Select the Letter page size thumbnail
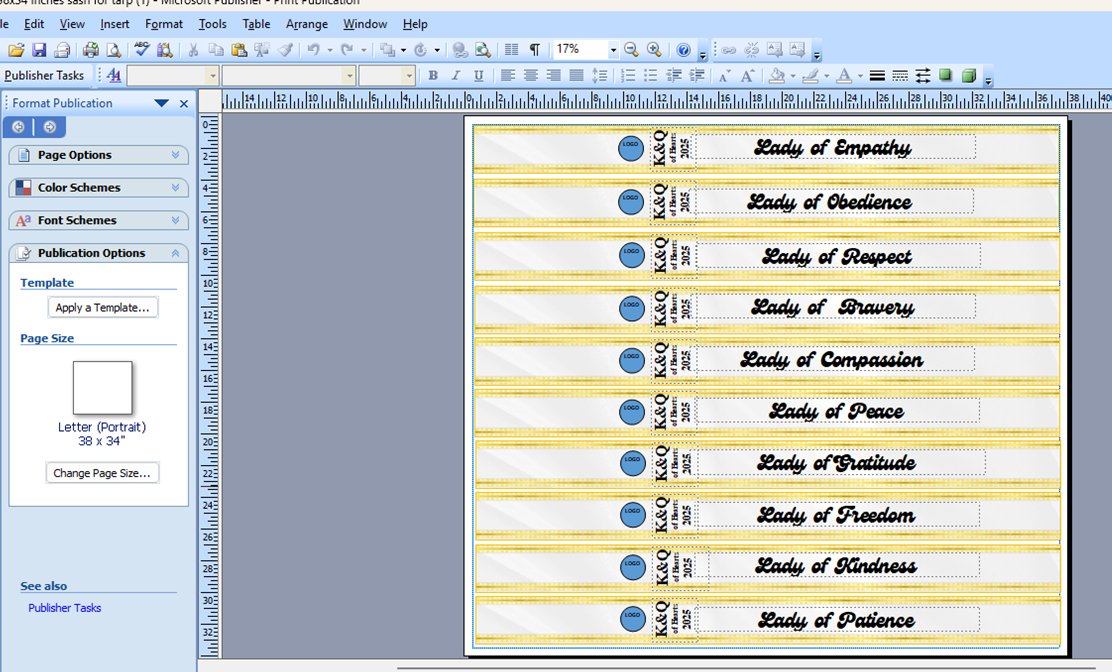This screenshot has height=672, width=1112. click(102, 388)
